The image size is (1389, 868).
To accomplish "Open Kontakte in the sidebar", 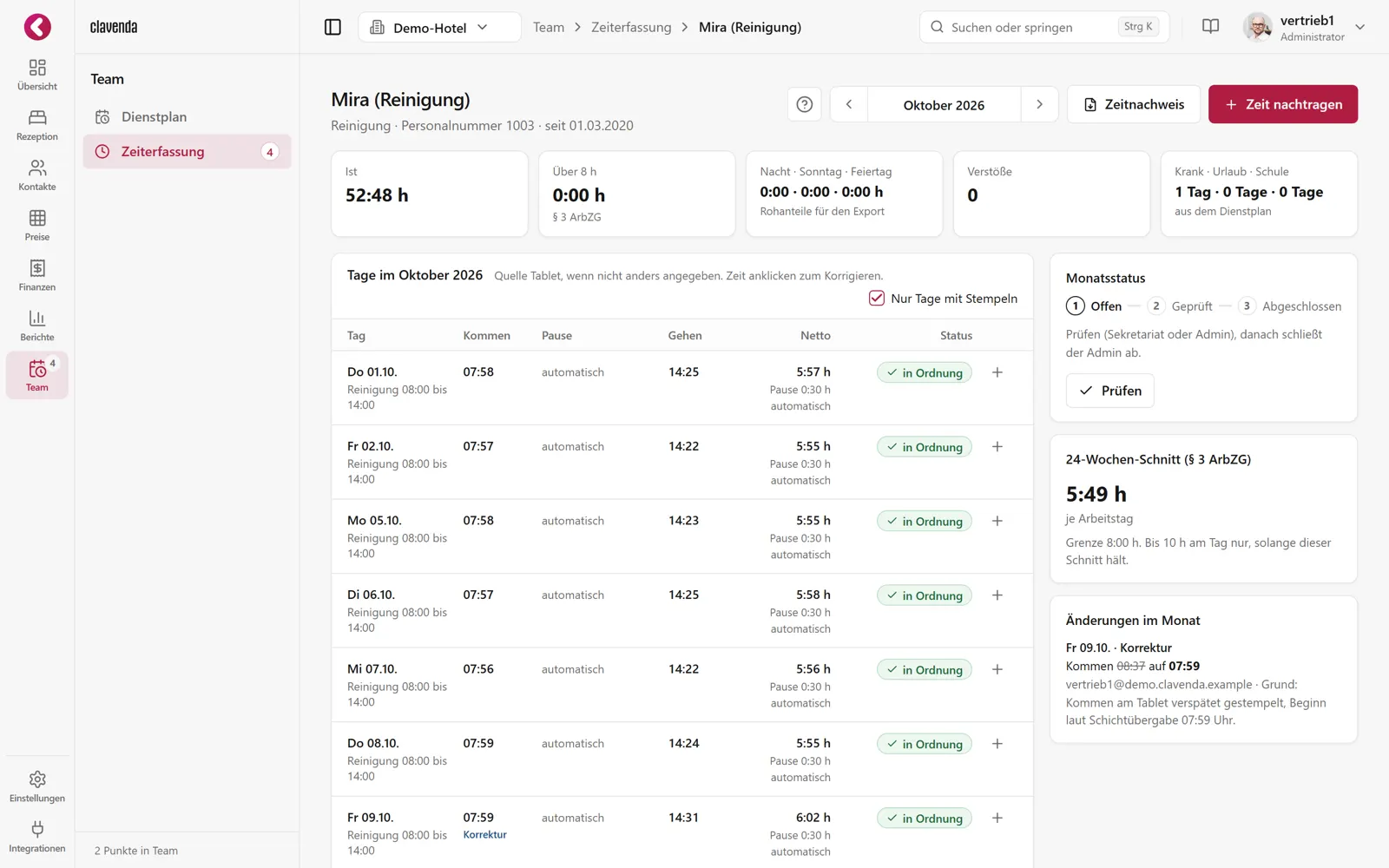I will pyautogui.click(x=37, y=175).
